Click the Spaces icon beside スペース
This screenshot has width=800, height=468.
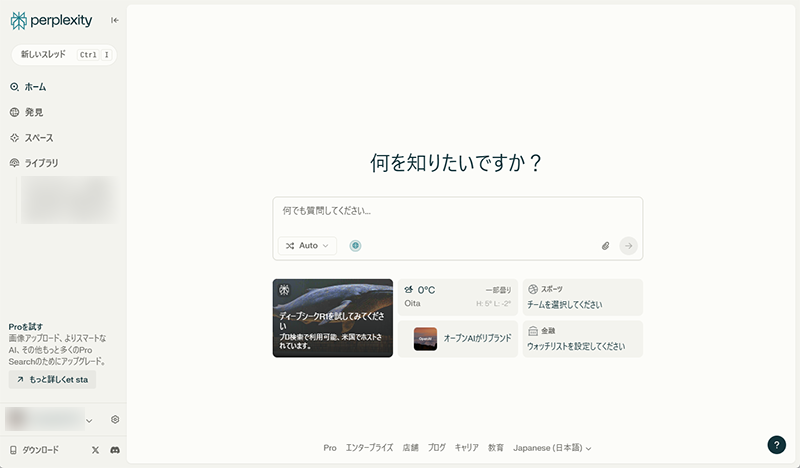pos(14,138)
